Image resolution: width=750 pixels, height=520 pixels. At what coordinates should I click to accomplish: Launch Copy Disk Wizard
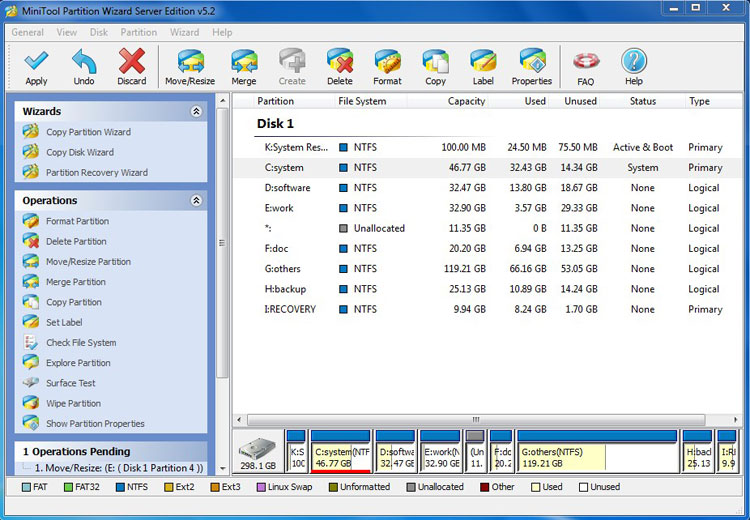[x=79, y=152]
